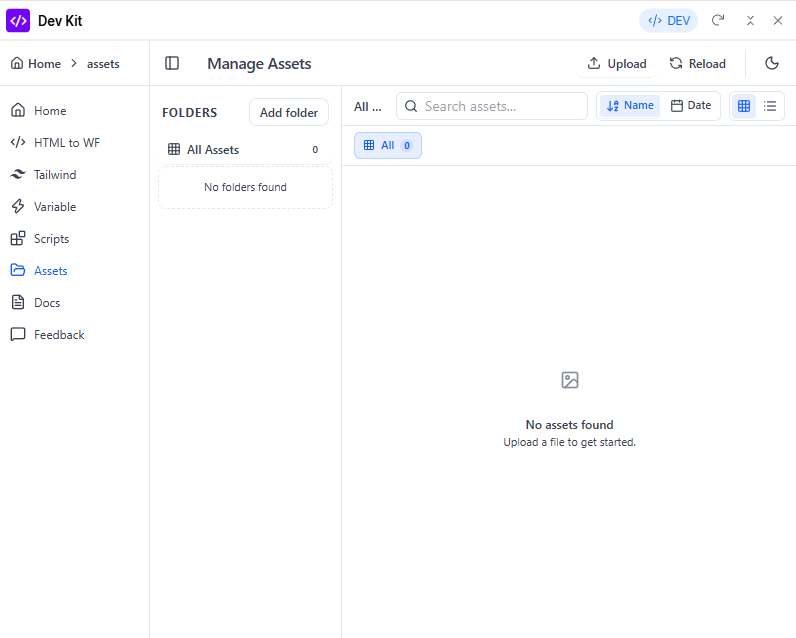The height and width of the screenshot is (638, 796).
Task: Click the Manage Assets title
Action: point(259,64)
